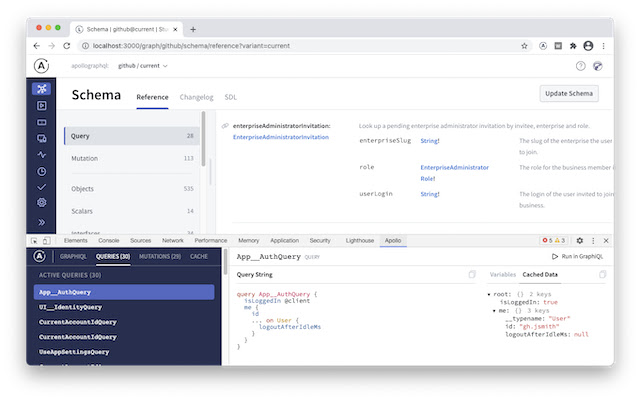The width and height of the screenshot is (640, 400).
Task: Click the help question mark icon
Action: (x=581, y=66)
